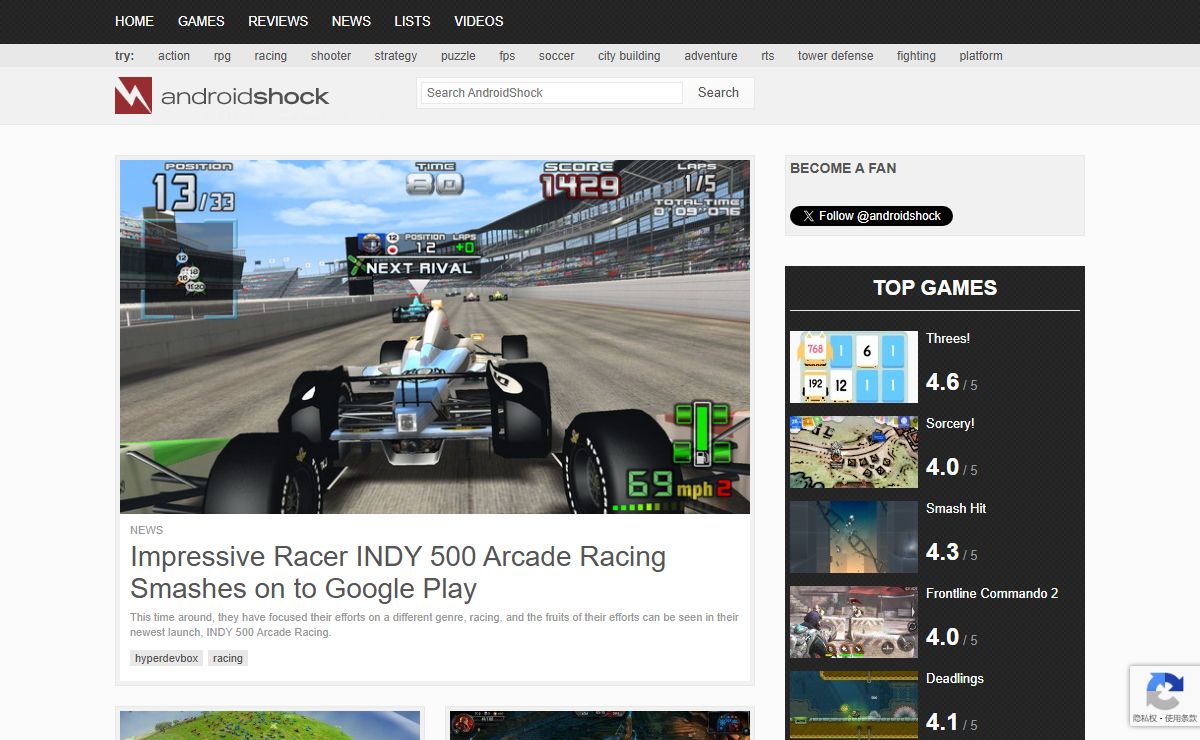The image size is (1200, 740).
Task: Click the androidshock wordmark text
Action: (245, 97)
